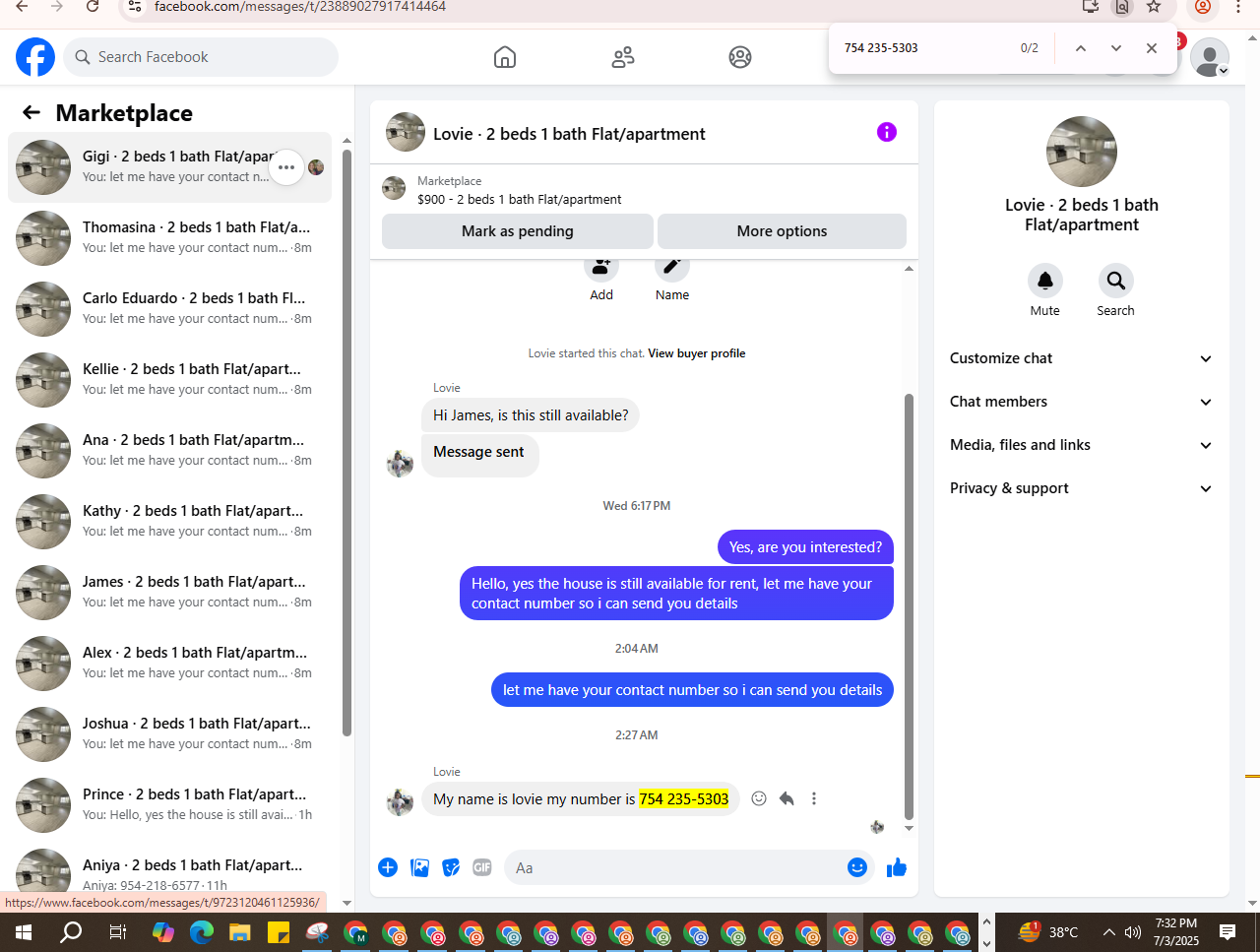Reply to Lovie's number message
This screenshot has width=1260, height=952.
(787, 798)
